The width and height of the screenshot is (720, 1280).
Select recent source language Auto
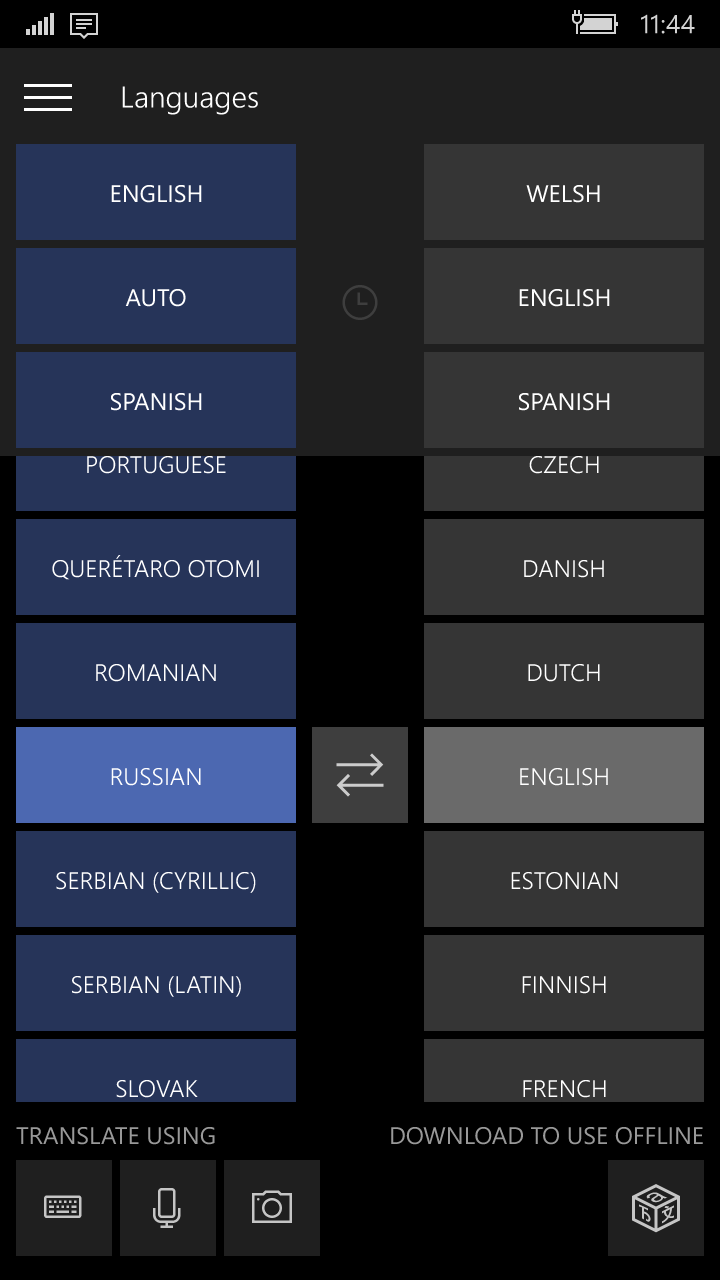tap(156, 297)
